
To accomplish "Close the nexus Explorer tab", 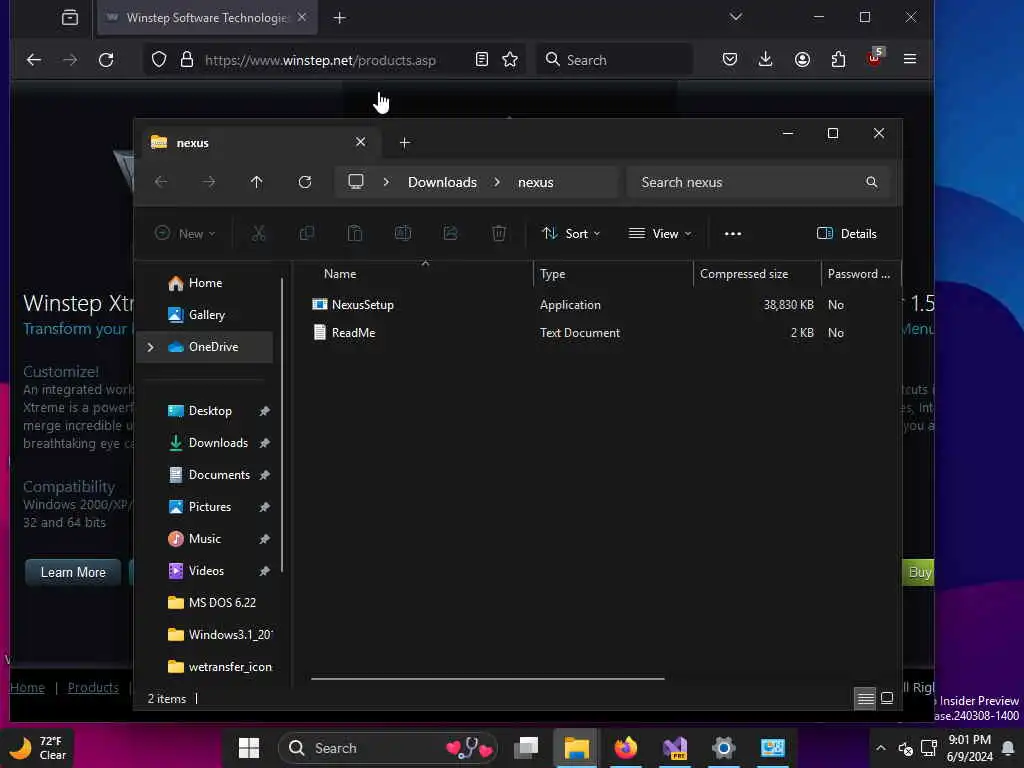I will [360, 142].
